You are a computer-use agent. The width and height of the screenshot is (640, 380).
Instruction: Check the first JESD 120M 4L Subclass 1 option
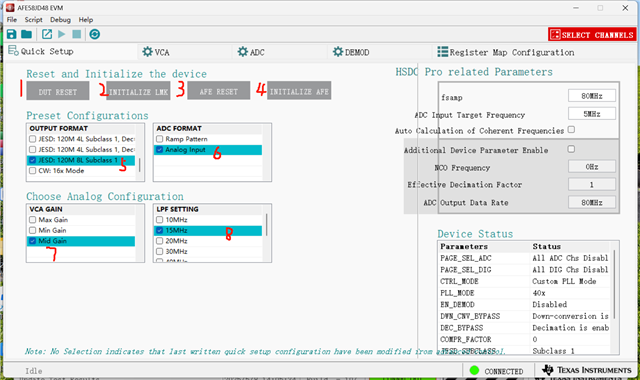pos(33,139)
